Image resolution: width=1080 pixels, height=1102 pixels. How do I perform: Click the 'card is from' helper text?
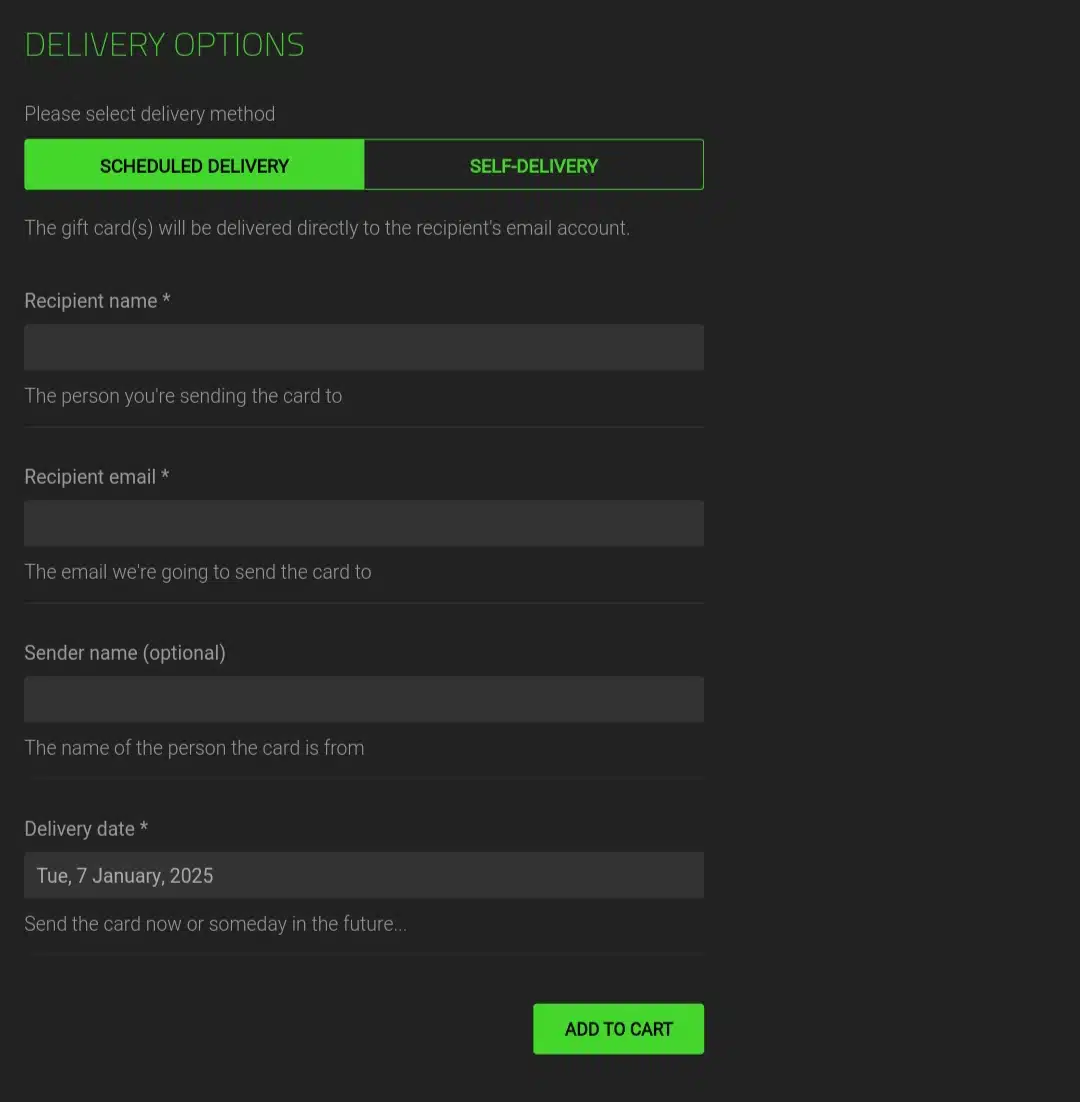click(x=194, y=748)
